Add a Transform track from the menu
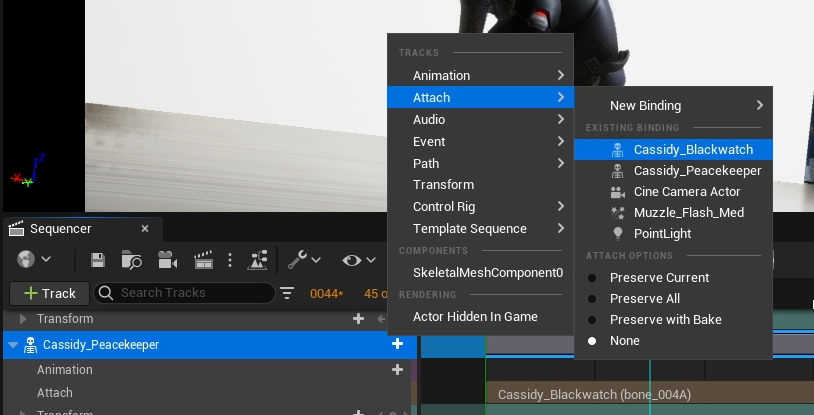Screen dimensions: 814x415 tap(480, 185)
